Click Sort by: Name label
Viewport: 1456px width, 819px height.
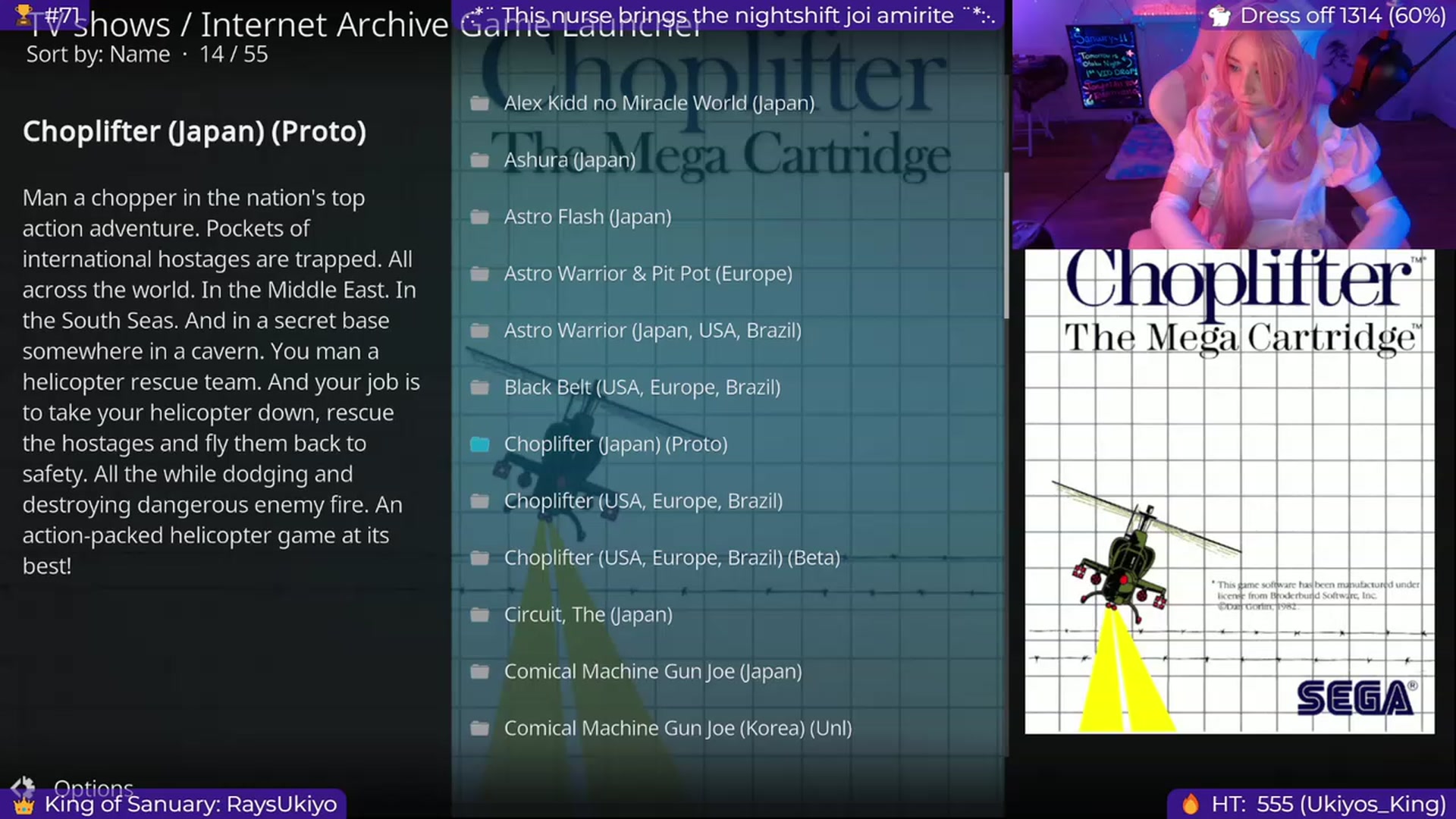(98, 55)
